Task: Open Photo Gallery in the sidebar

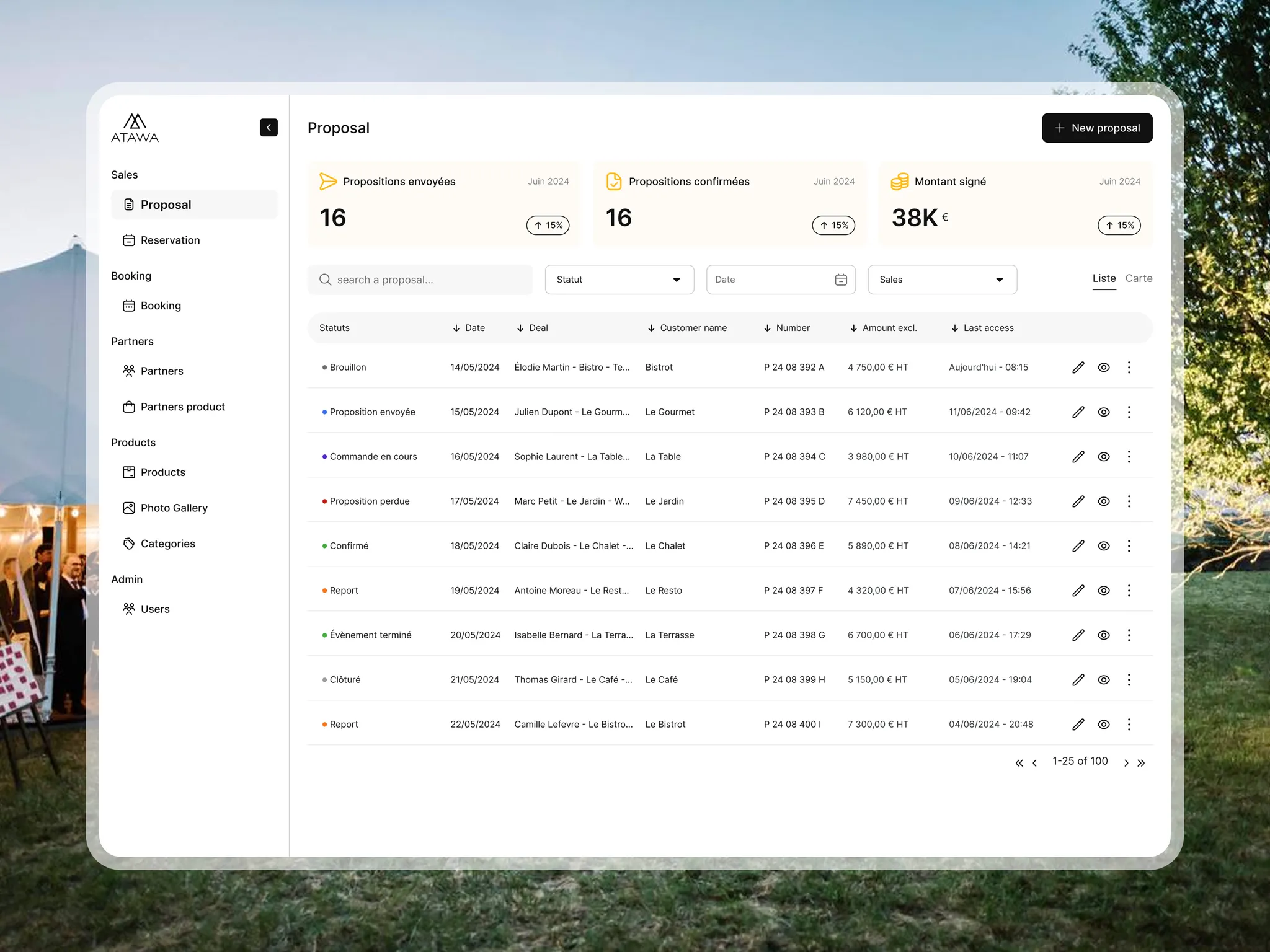Action: (194, 508)
